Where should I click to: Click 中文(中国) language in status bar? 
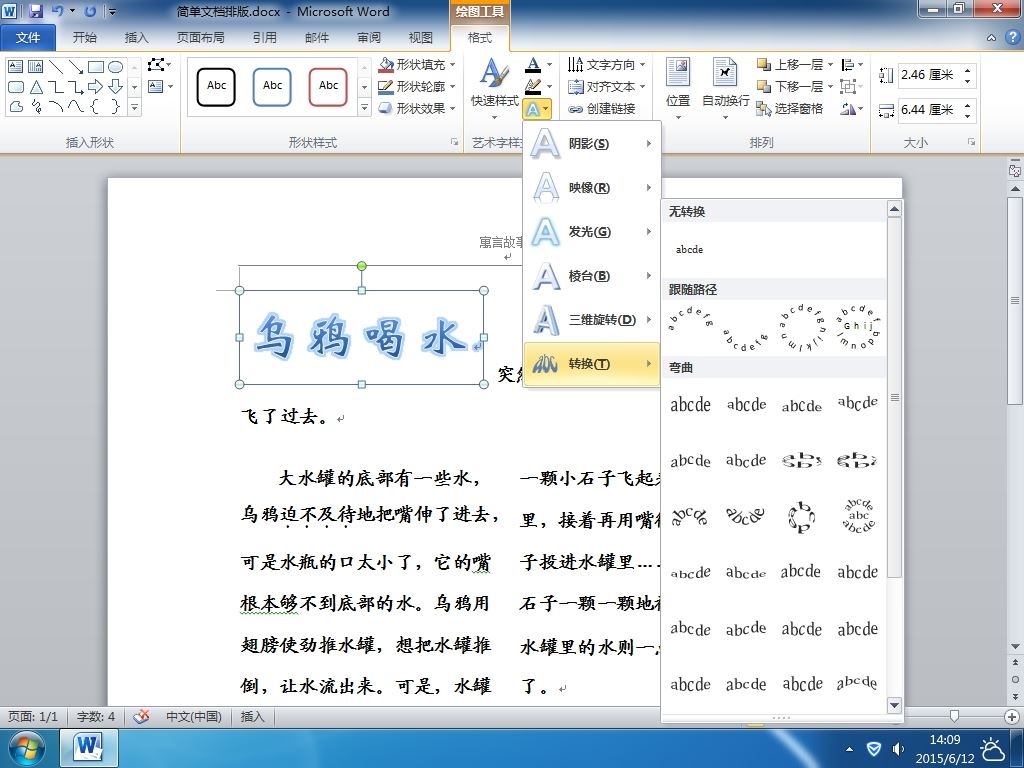pos(193,716)
